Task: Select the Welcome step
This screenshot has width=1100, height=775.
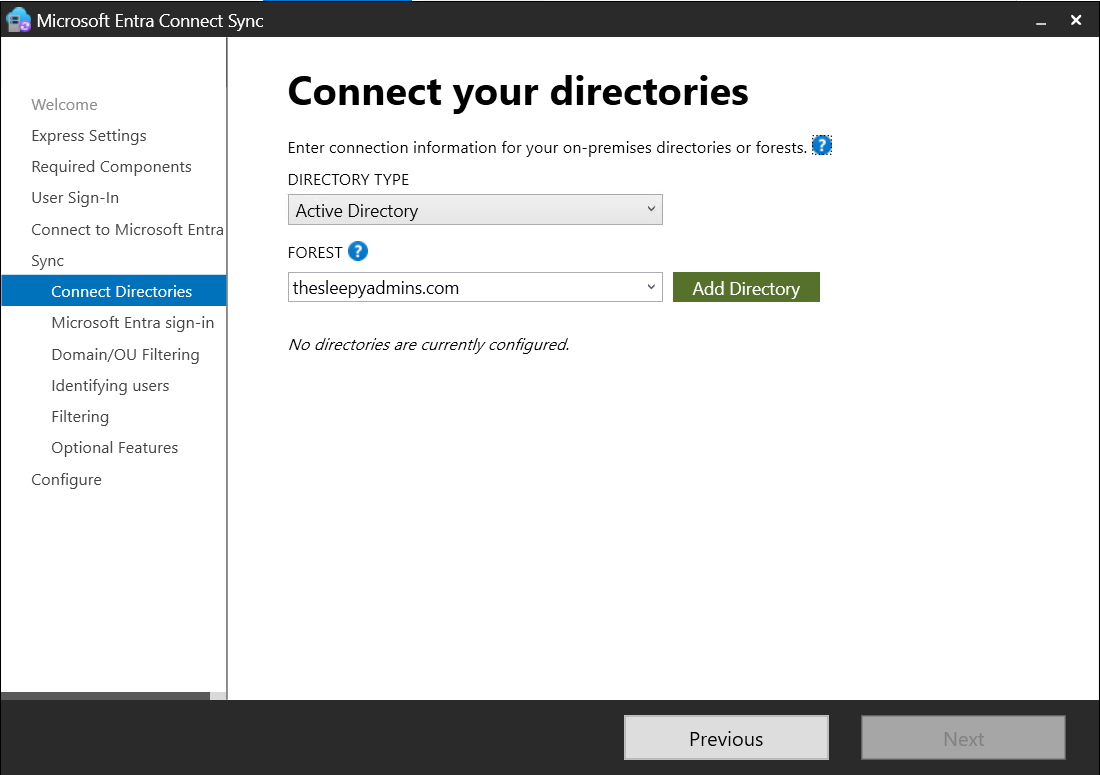Action: pyautogui.click(x=64, y=104)
